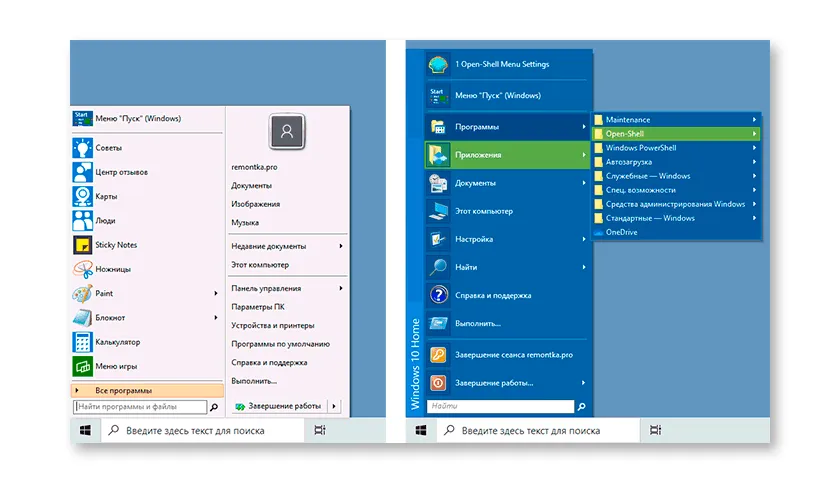Open Программы по умолчанию

pyautogui.click(x=280, y=344)
